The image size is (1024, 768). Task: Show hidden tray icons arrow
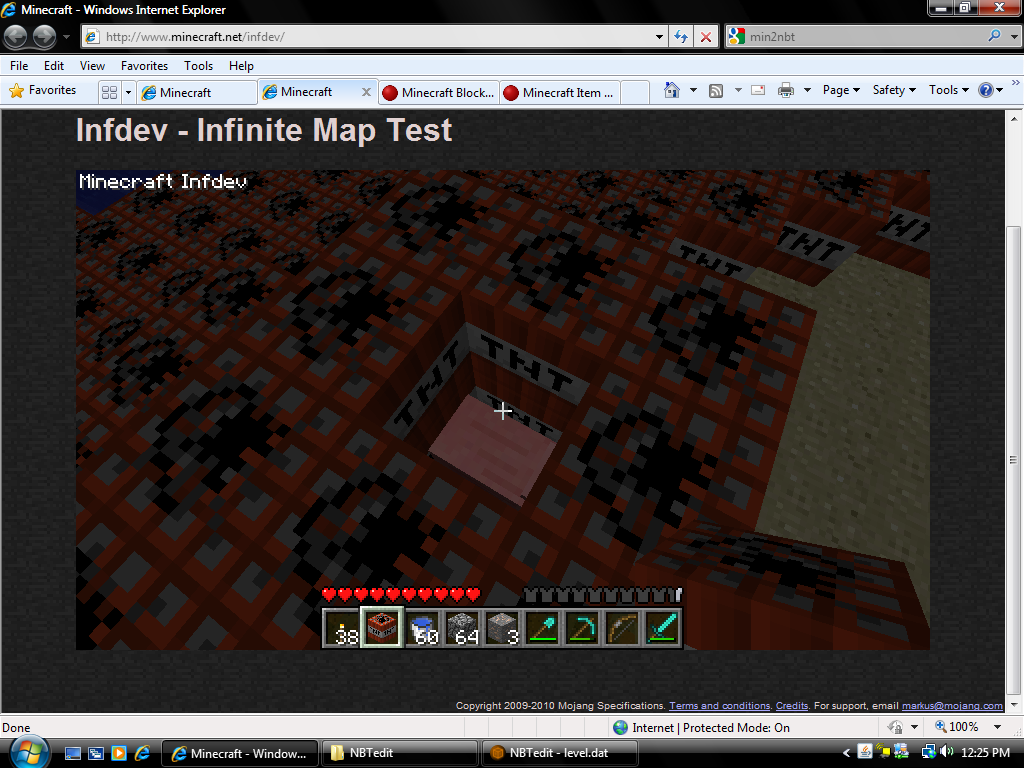(x=846, y=753)
